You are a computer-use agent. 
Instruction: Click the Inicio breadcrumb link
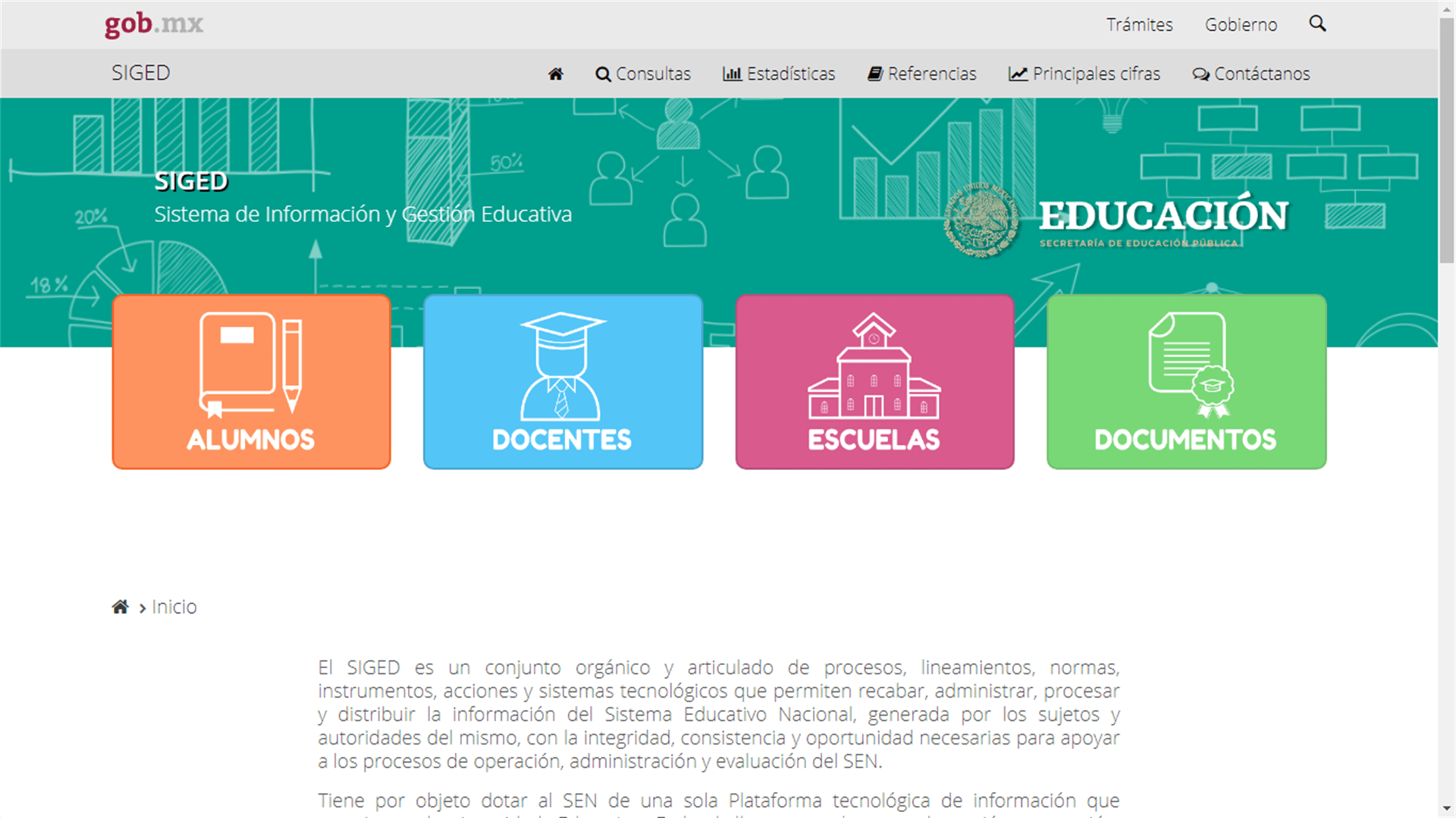174,607
